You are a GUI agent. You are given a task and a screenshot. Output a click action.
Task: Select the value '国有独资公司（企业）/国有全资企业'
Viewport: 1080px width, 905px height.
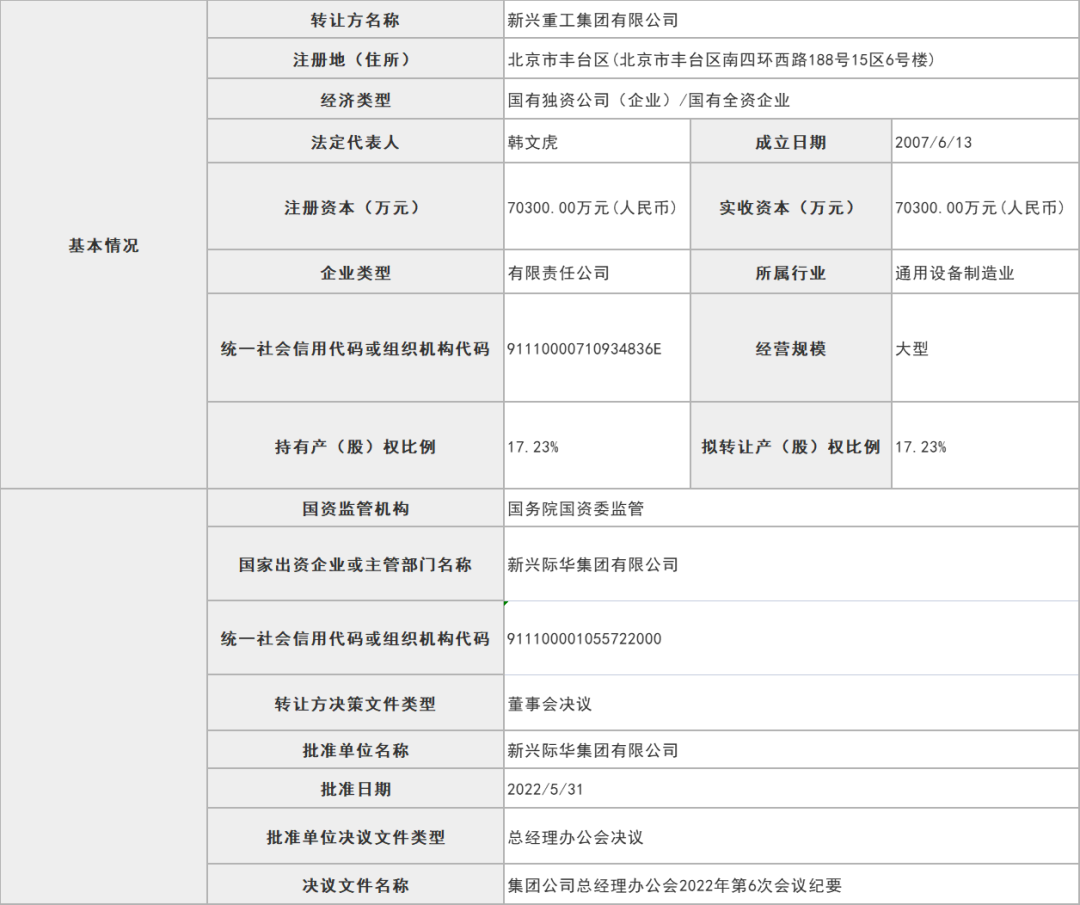pos(649,101)
